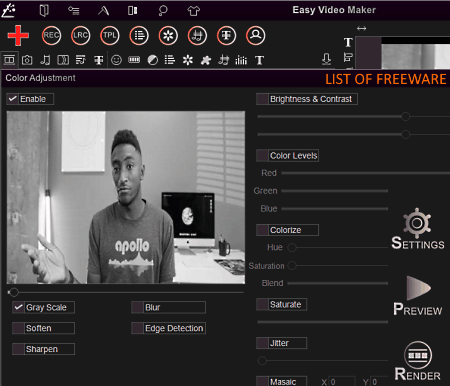Image resolution: width=450 pixels, height=386 pixels.
Task: Click the magic wand icon in title bar
Action: click(x=8, y=10)
